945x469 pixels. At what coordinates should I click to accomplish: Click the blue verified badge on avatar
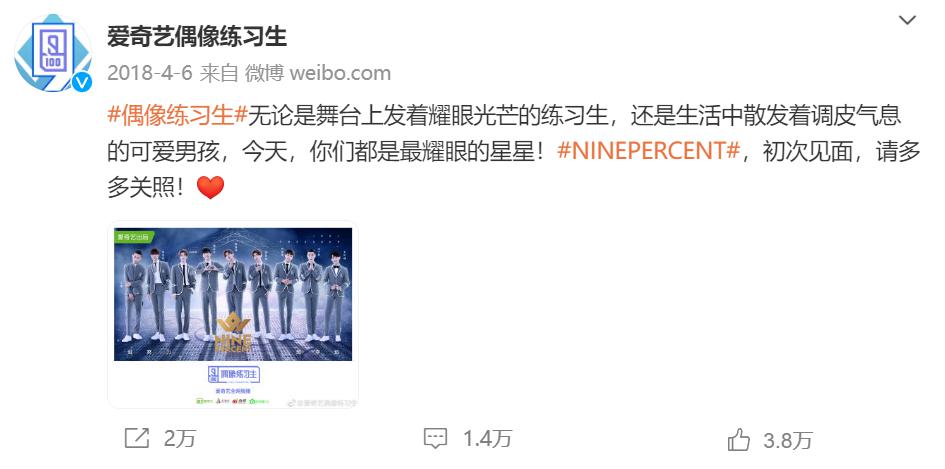click(x=82, y=81)
